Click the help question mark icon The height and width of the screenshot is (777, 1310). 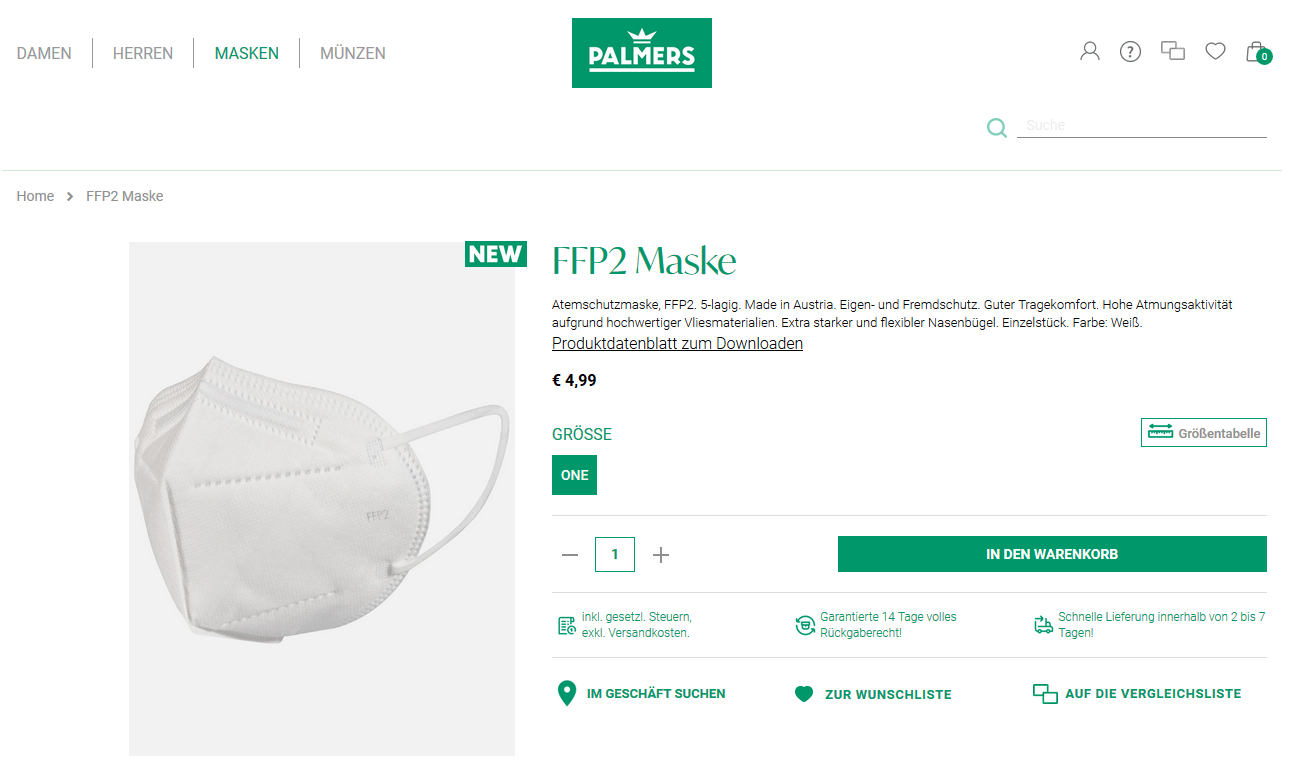1130,51
